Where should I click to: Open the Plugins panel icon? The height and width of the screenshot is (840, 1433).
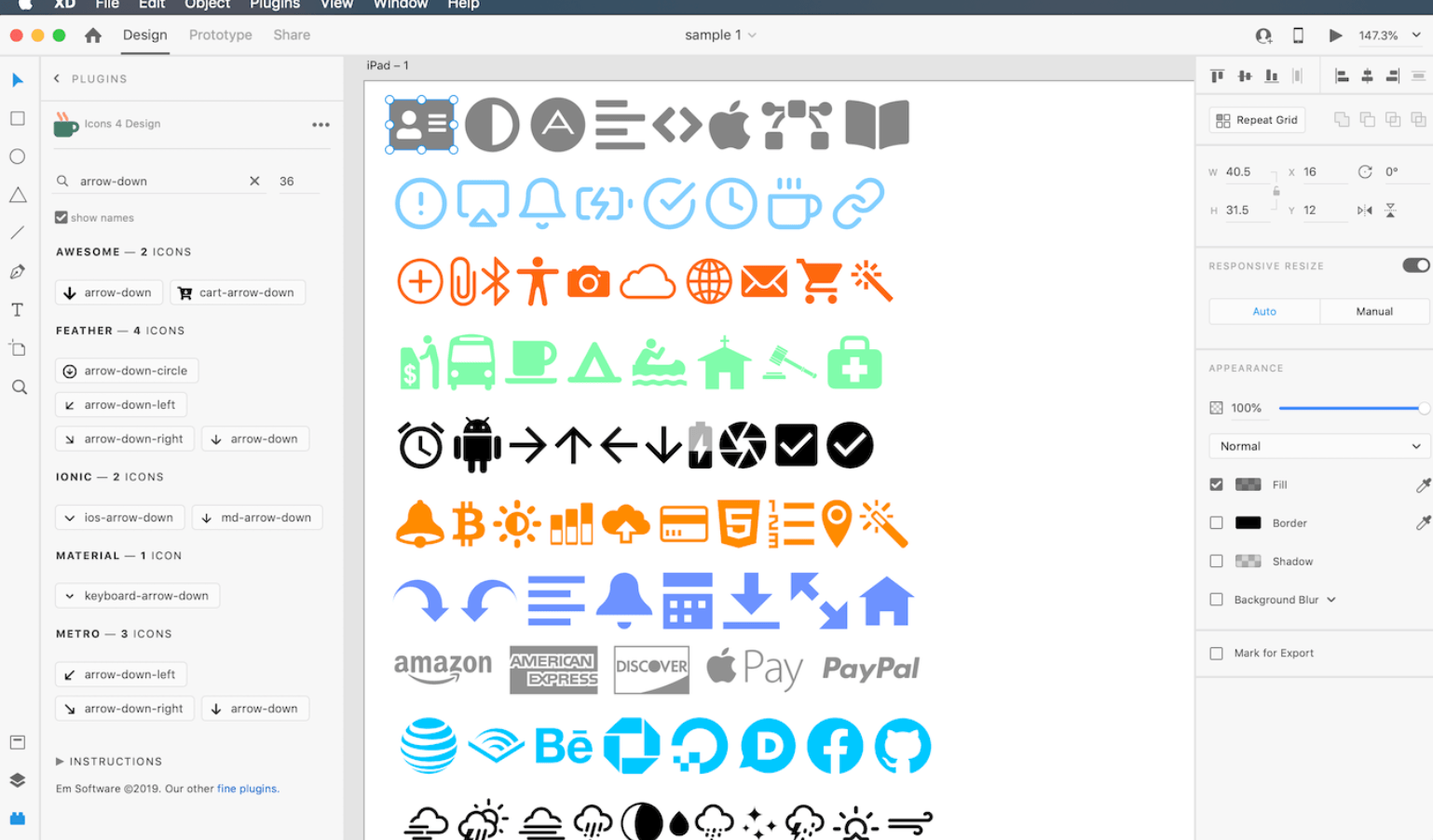17,819
